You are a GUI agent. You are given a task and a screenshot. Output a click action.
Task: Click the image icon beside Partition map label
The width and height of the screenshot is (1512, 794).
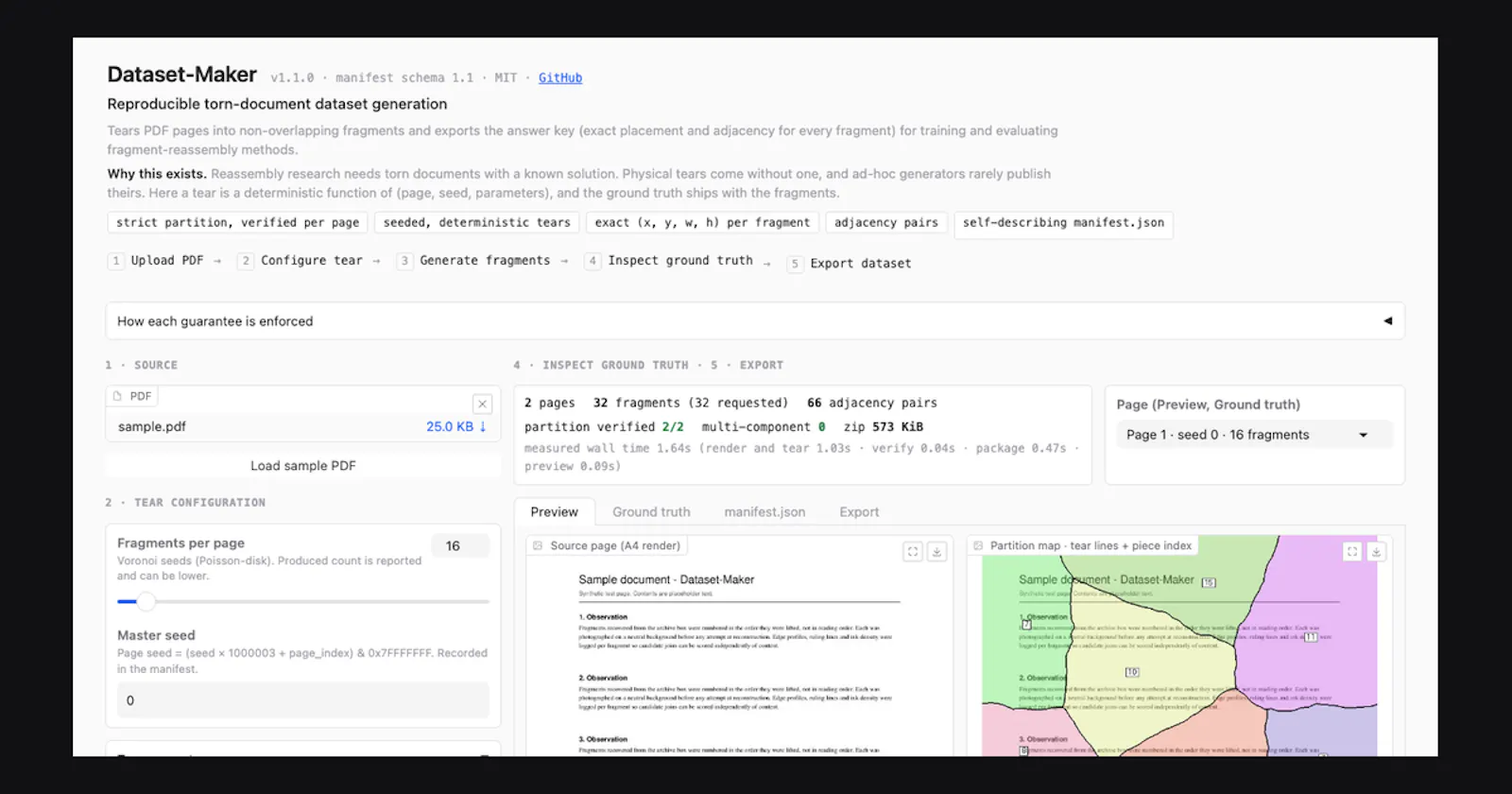pos(978,545)
